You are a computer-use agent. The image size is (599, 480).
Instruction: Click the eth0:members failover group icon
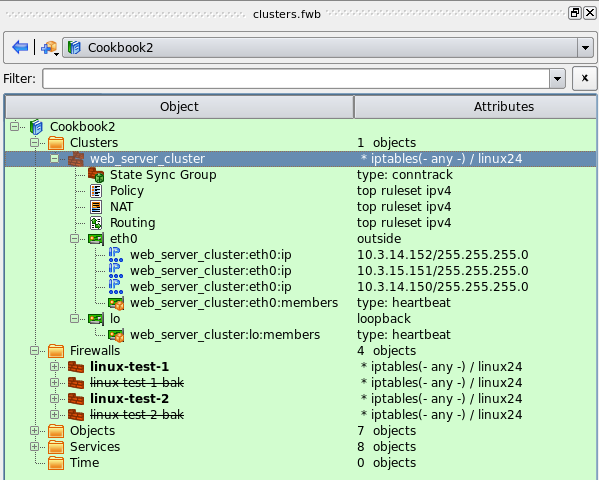click(116, 303)
